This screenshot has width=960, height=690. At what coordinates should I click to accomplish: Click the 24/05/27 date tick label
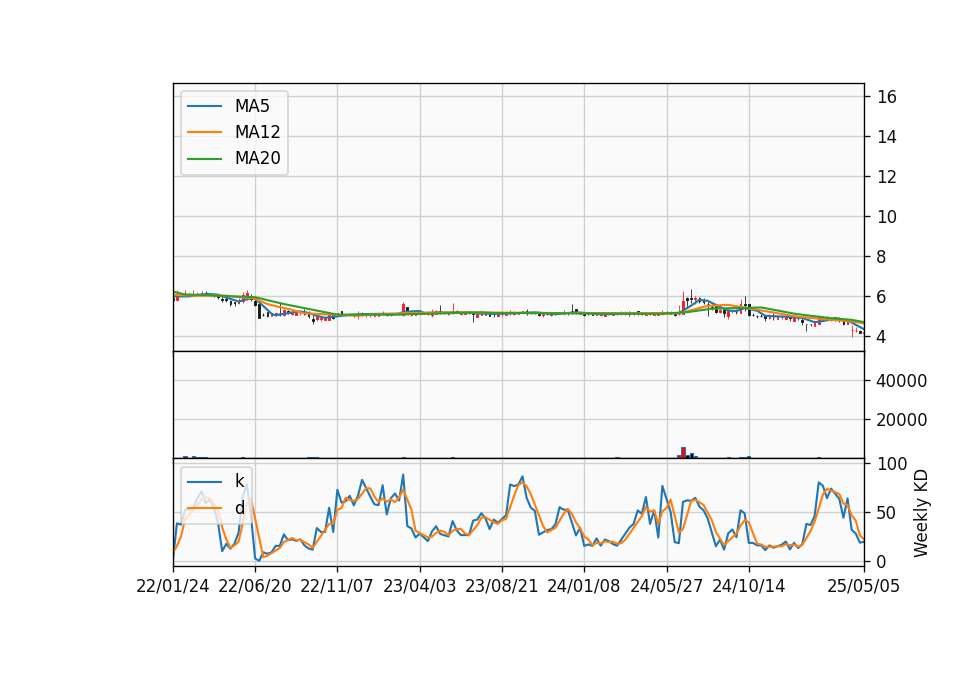(667, 586)
